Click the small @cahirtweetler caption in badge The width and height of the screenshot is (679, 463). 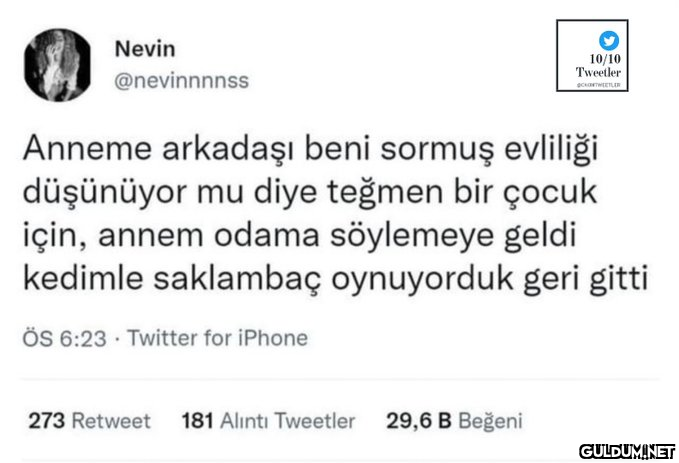(599, 86)
